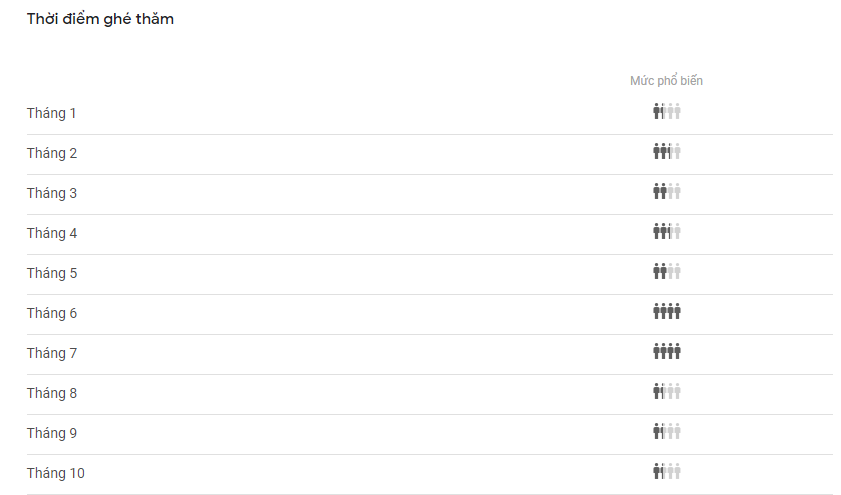Click the popularity icon for Tháng 3
This screenshot has width=841, height=495.
pos(666,191)
